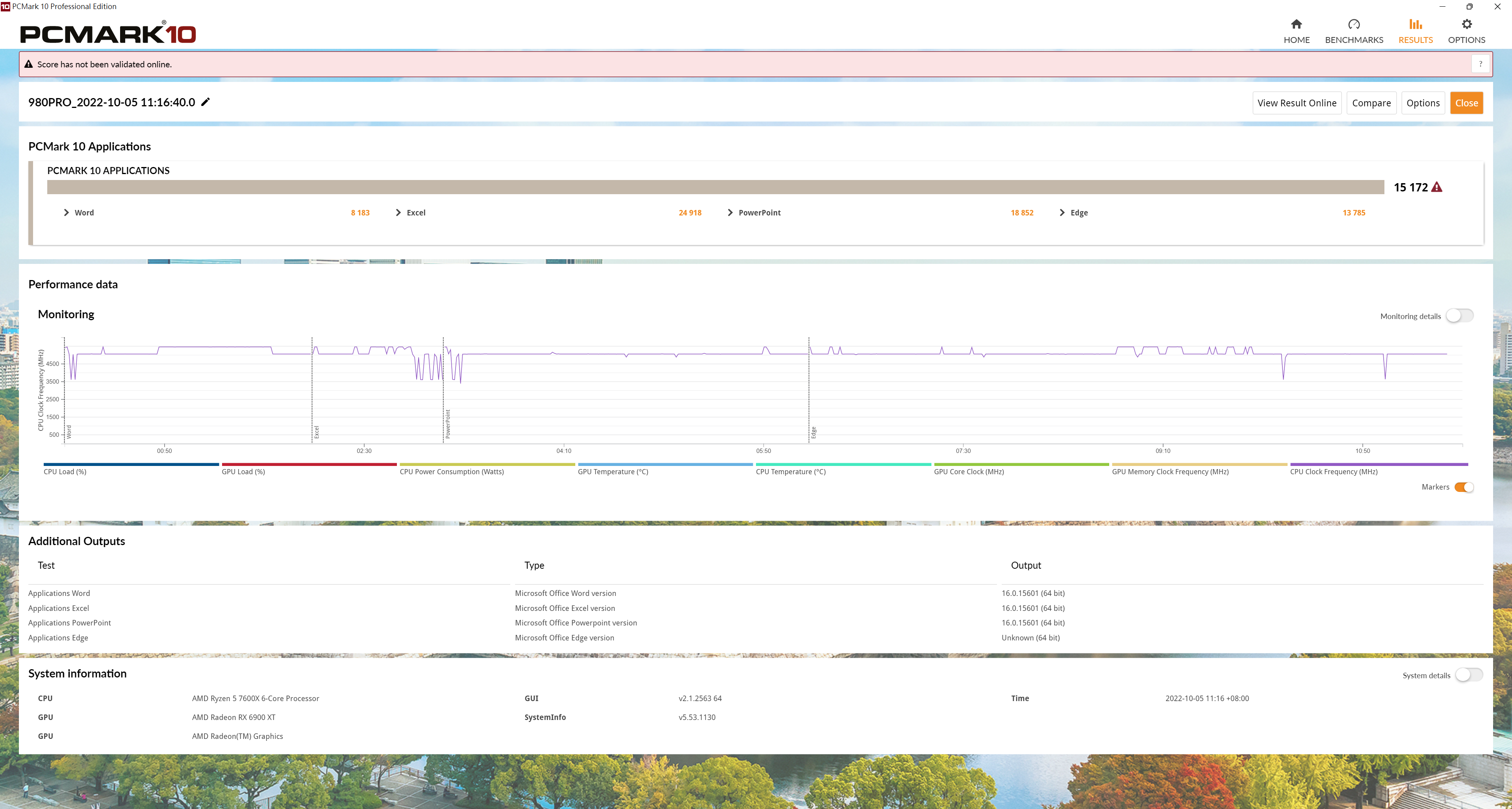This screenshot has height=809, width=1512.
Task: Click the Edge marker on the chart
Action: (813, 433)
